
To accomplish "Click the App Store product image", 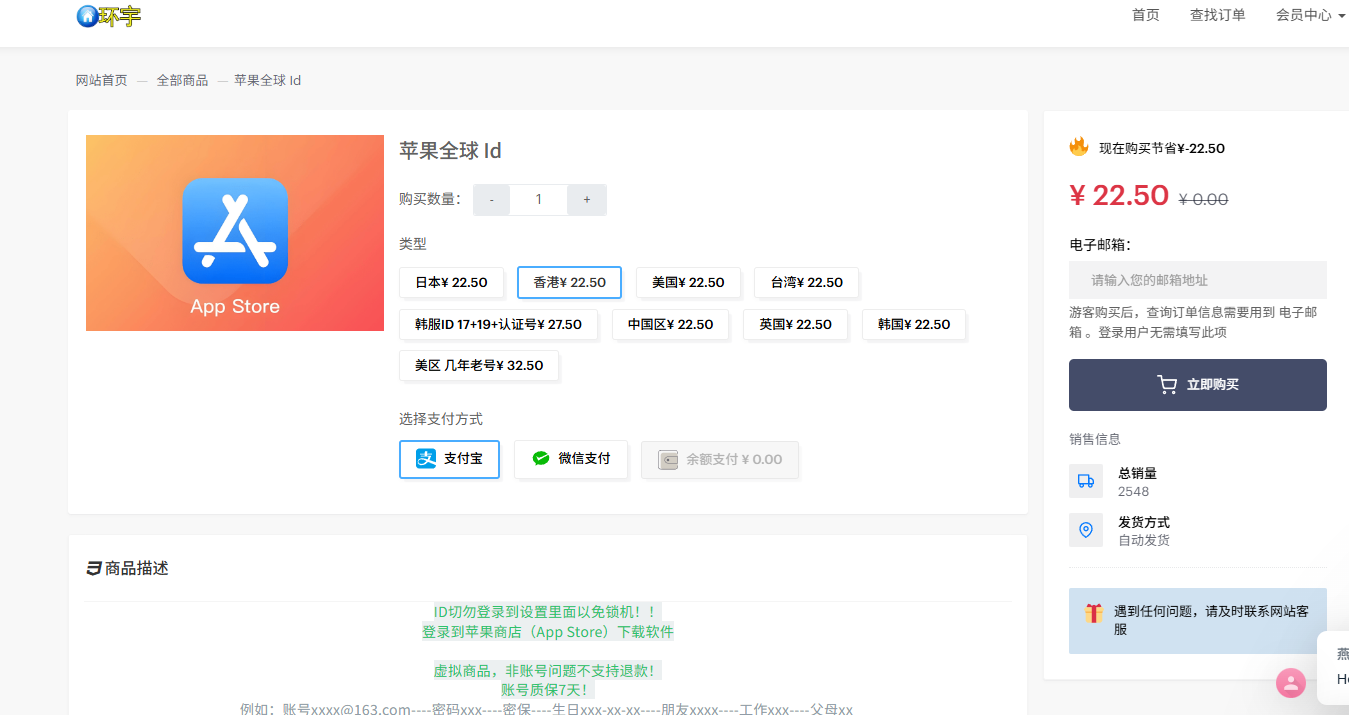I will pyautogui.click(x=235, y=233).
